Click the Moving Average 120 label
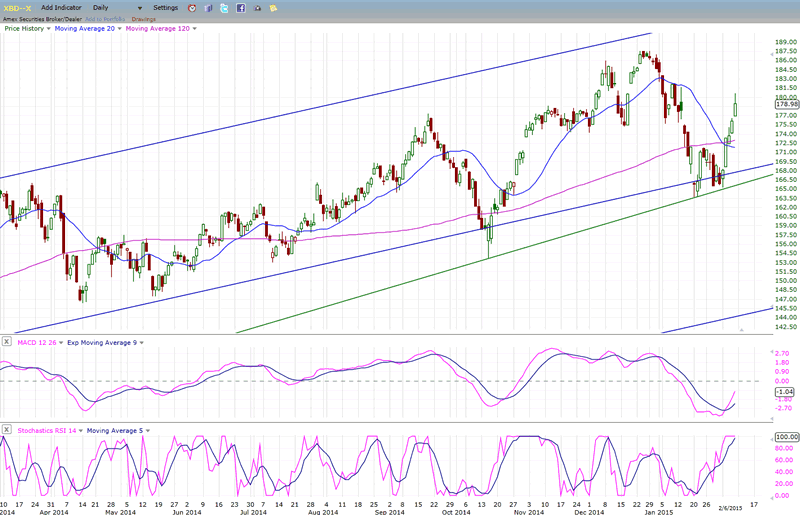800x515 pixels. (x=158, y=29)
